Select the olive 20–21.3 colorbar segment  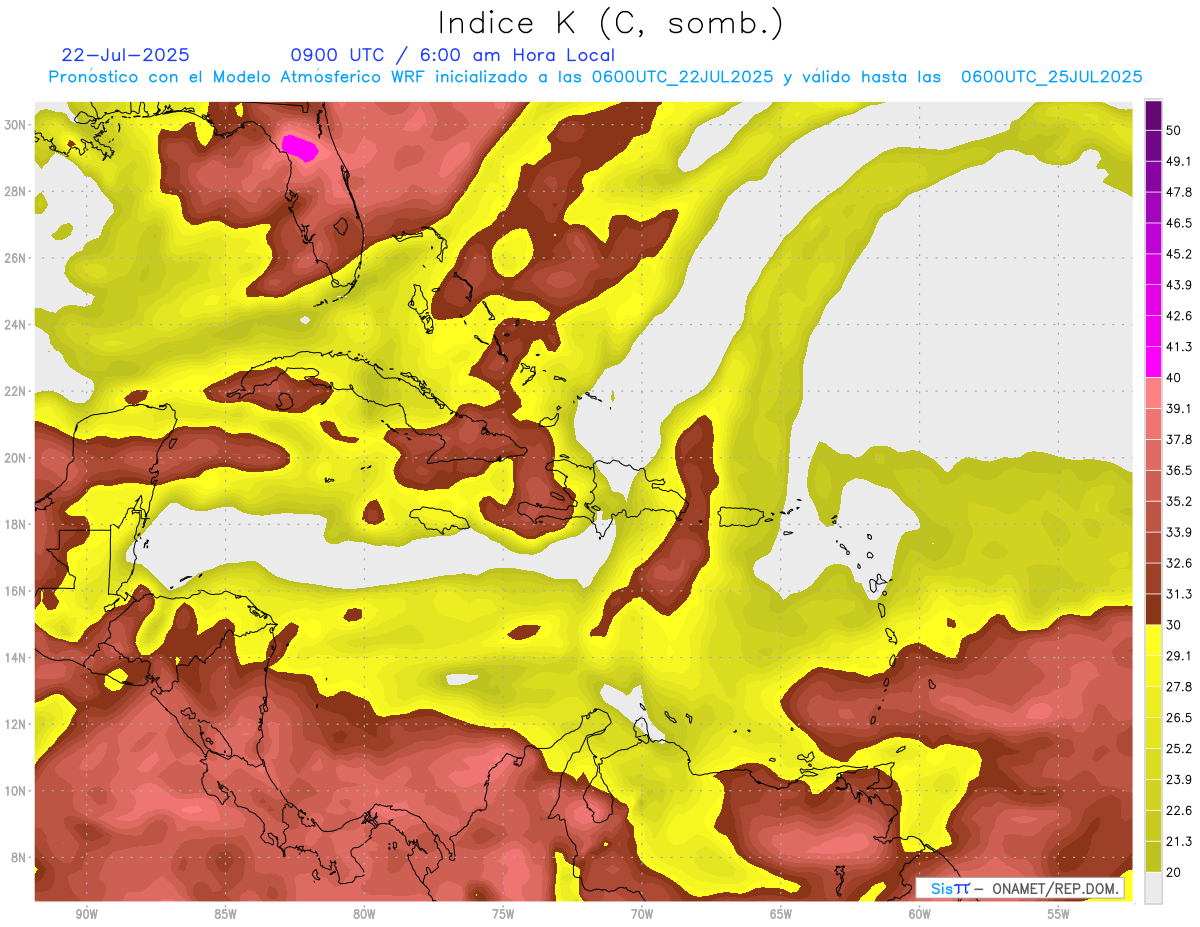pos(1154,856)
